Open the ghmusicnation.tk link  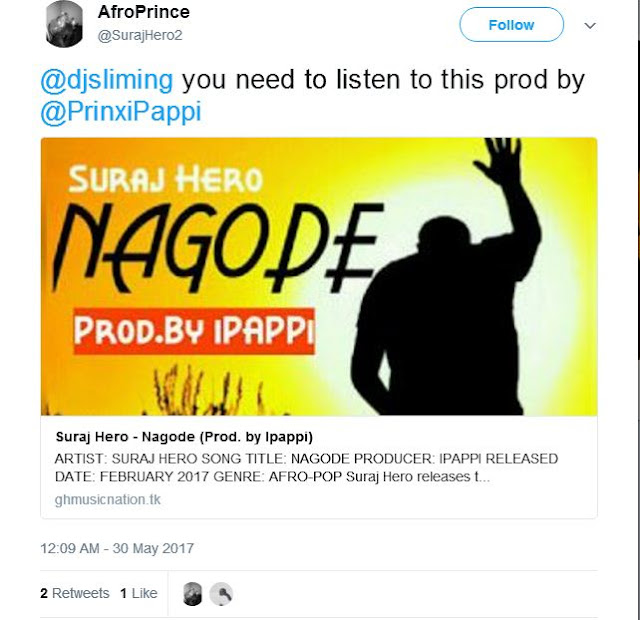coord(108,500)
